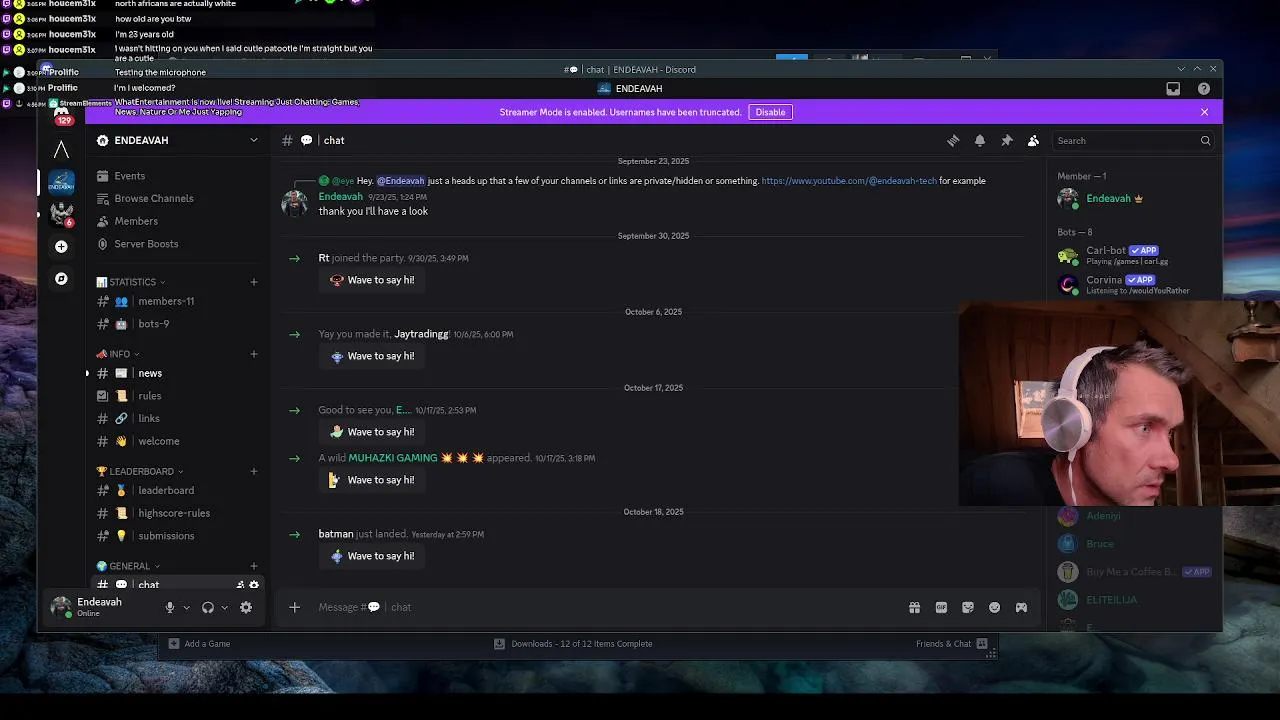The height and width of the screenshot is (720, 1280).
Task: Click the search magnifier icon
Action: (x=1205, y=141)
